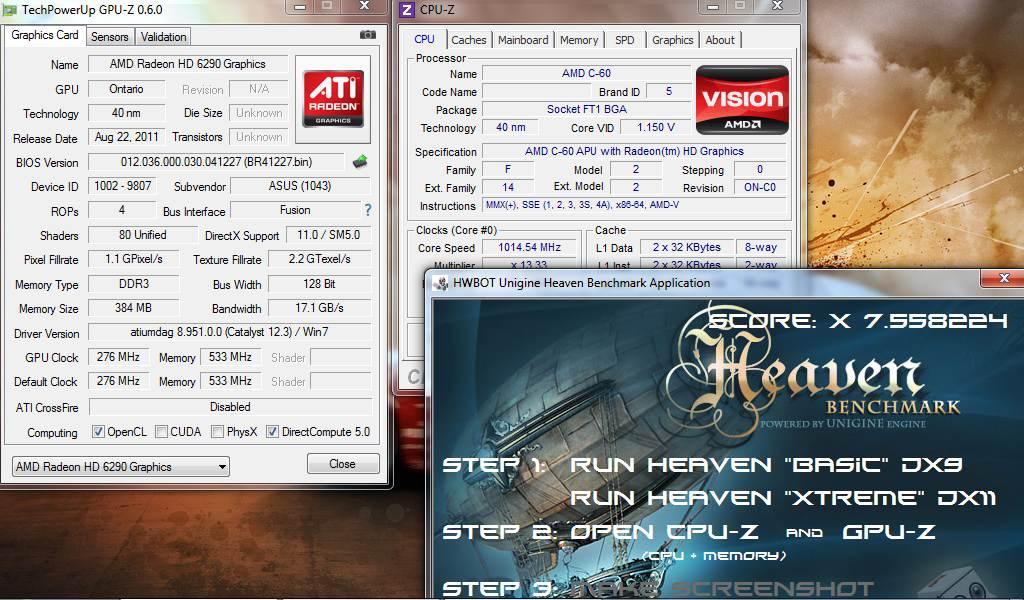Click the GPU Clock 276 MHz value
1024x600 pixels.
tap(118, 357)
